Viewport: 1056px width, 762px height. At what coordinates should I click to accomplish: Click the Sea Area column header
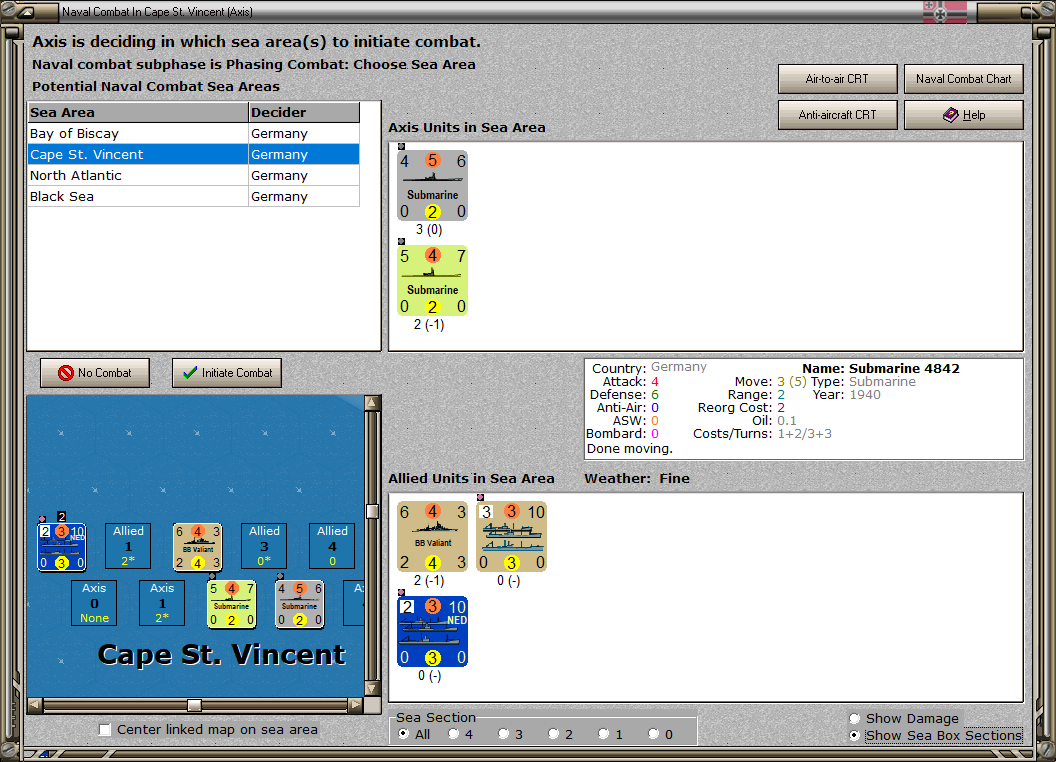tap(138, 113)
